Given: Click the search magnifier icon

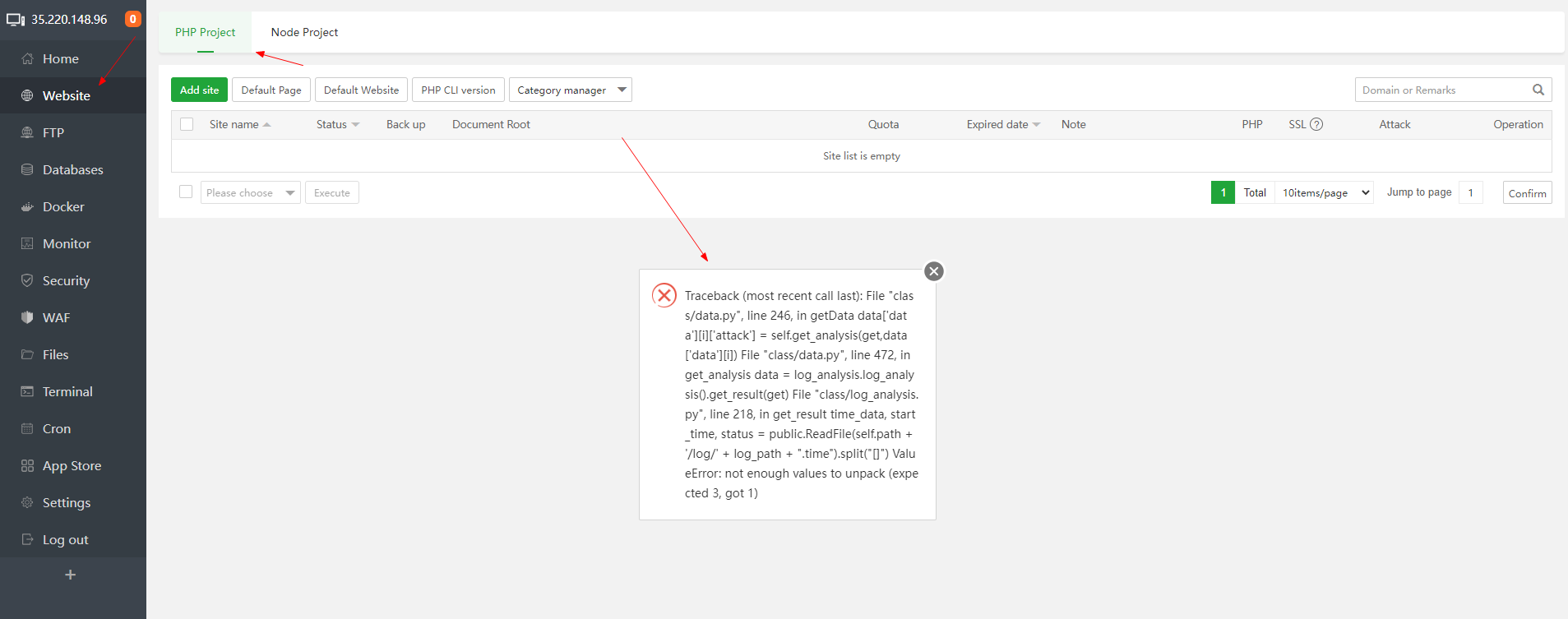Looking at the screenshot, I should pos(1538,90).
